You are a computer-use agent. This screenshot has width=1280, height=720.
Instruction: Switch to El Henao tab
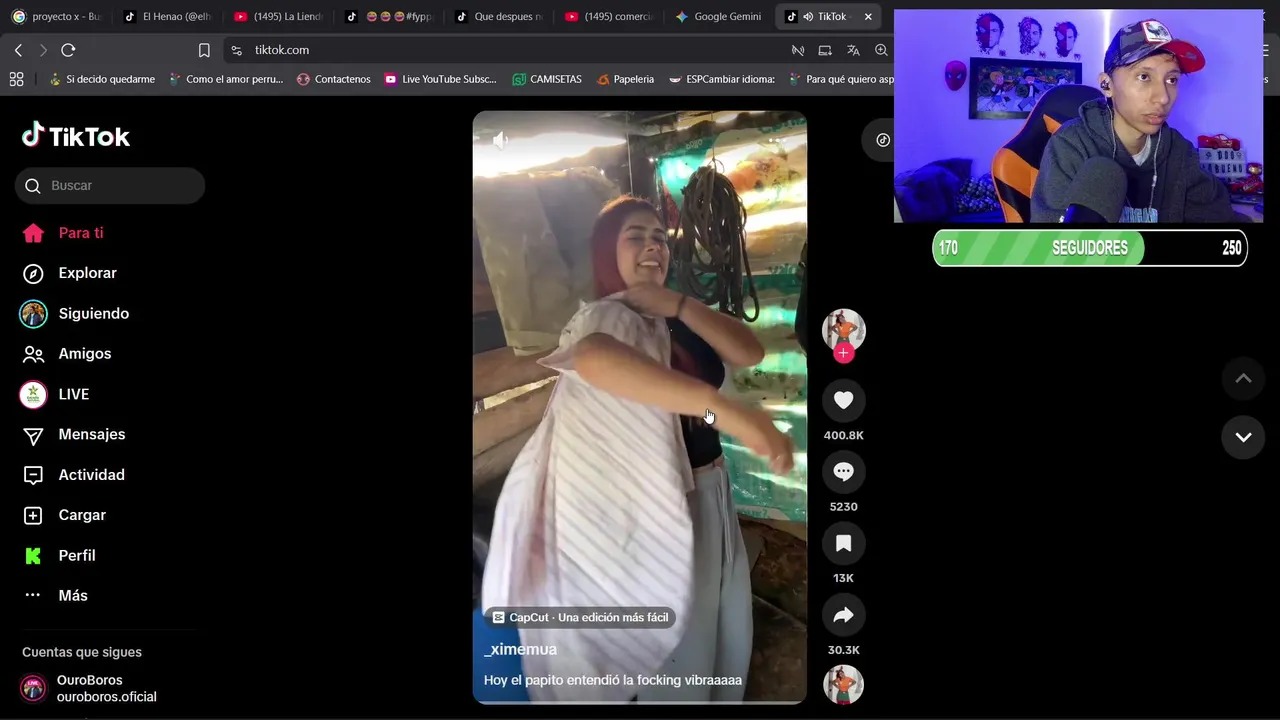pos(167,17)
